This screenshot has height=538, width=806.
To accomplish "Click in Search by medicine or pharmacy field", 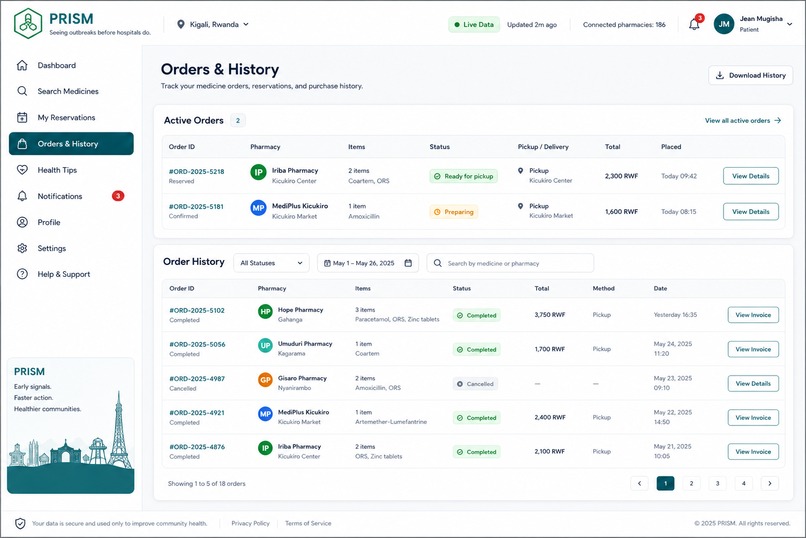I will click(510, 263).
